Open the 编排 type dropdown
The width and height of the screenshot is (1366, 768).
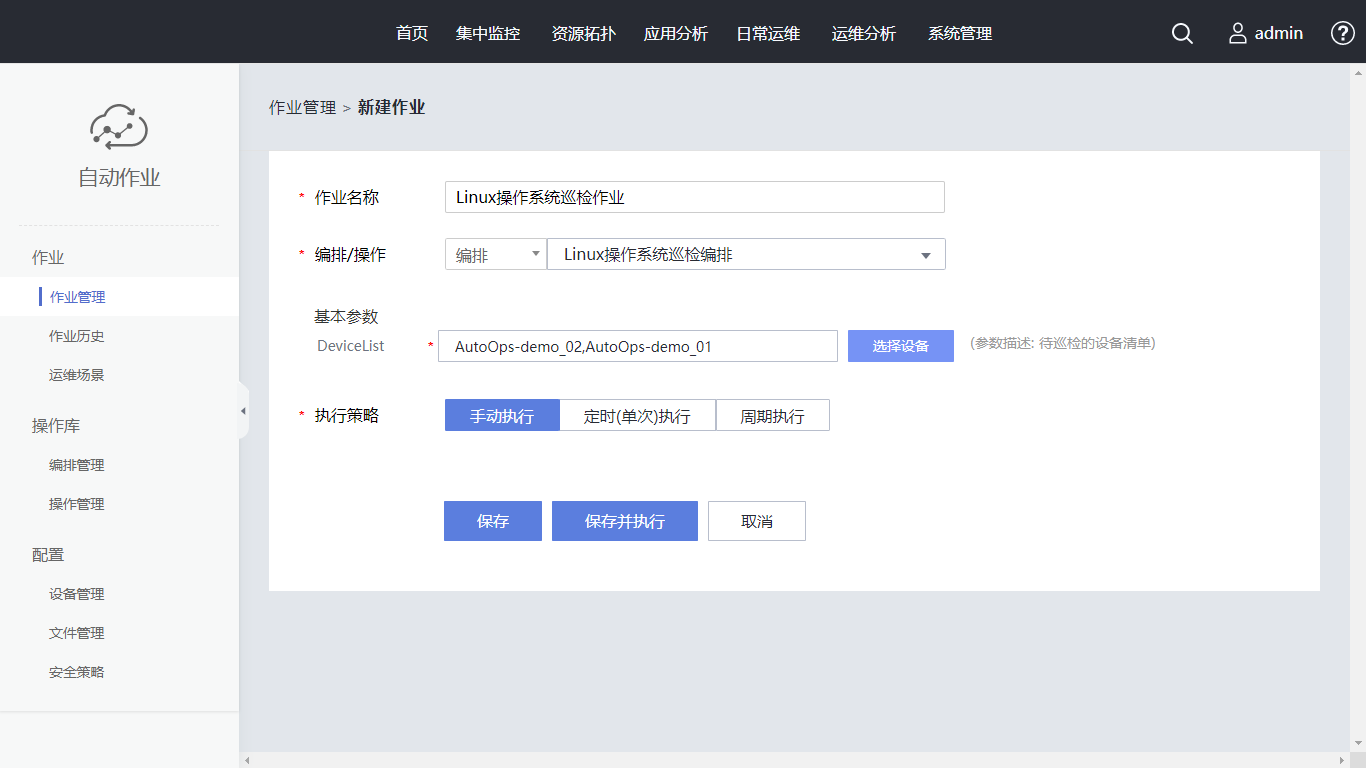click(x=495, y=255)
